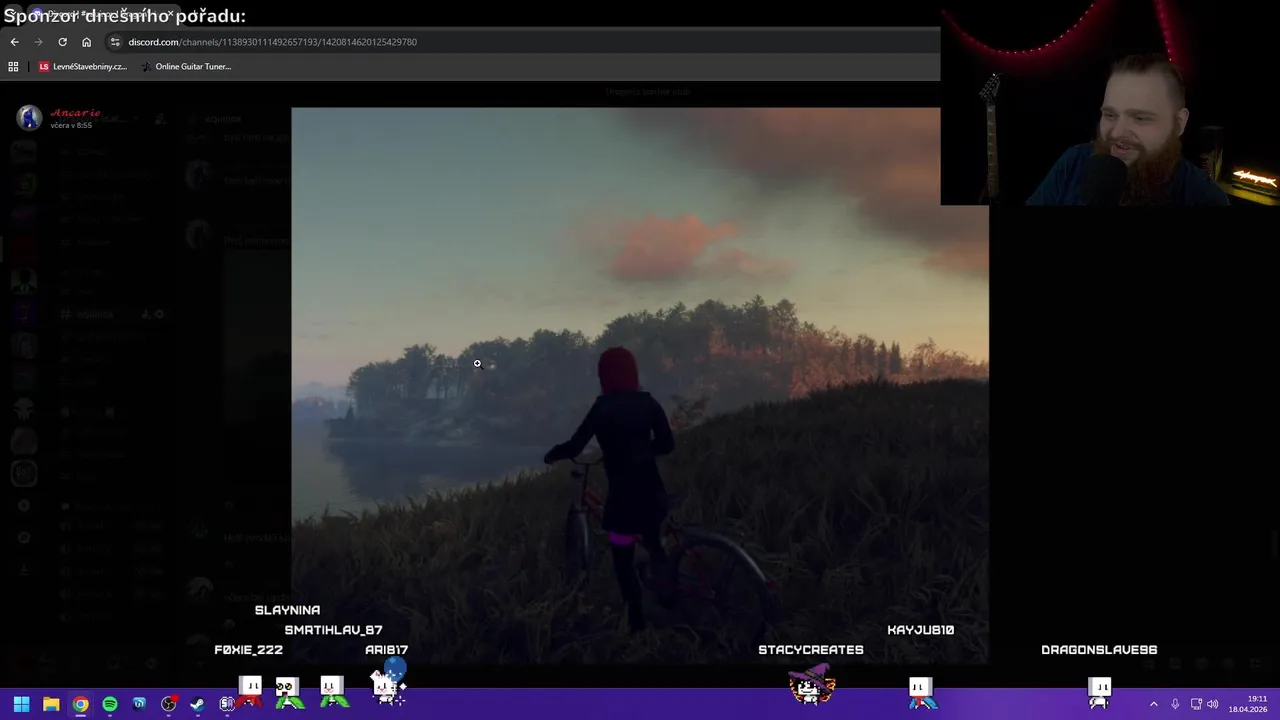Open the LevnéStavebniny.cz bookmark
Viewport: 1280px width, 720px height.
(x=83, y=66)
